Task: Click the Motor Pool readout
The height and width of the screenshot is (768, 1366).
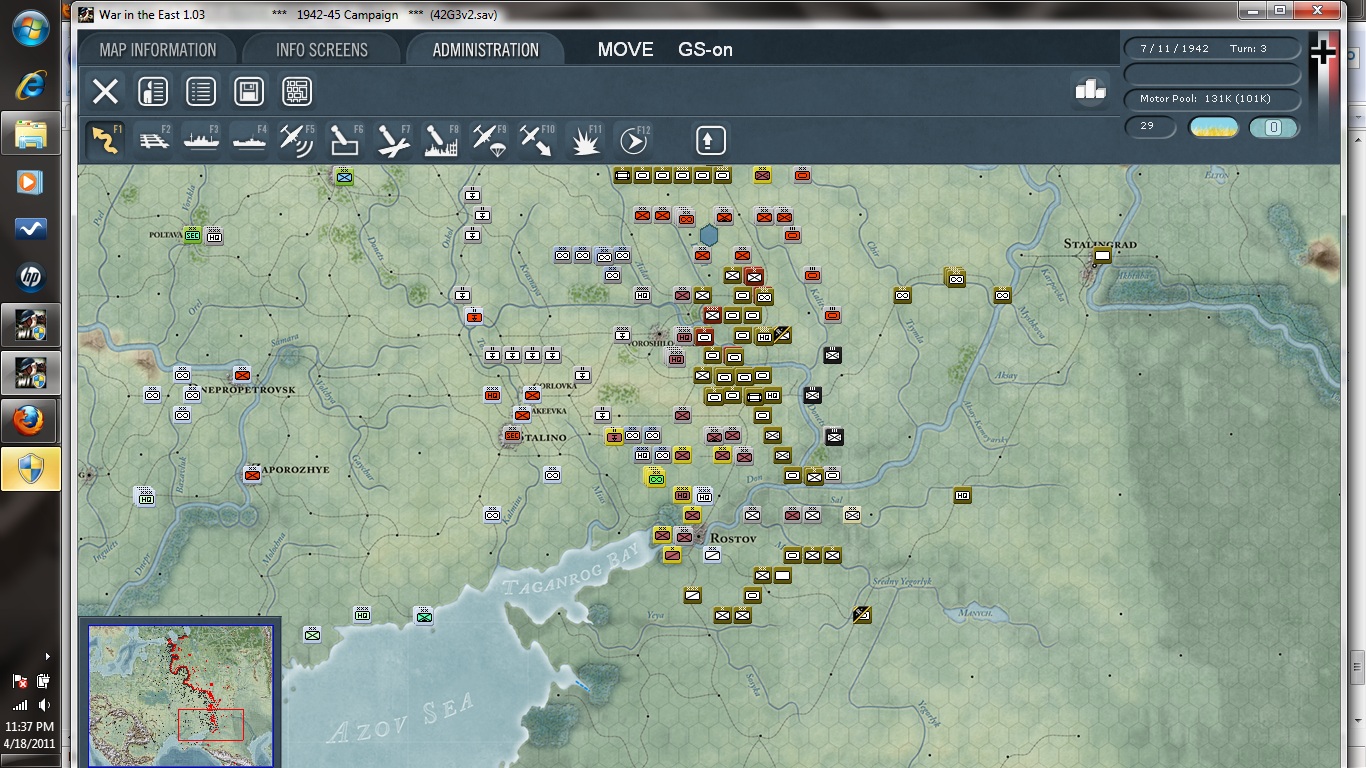Action: 1212,99
